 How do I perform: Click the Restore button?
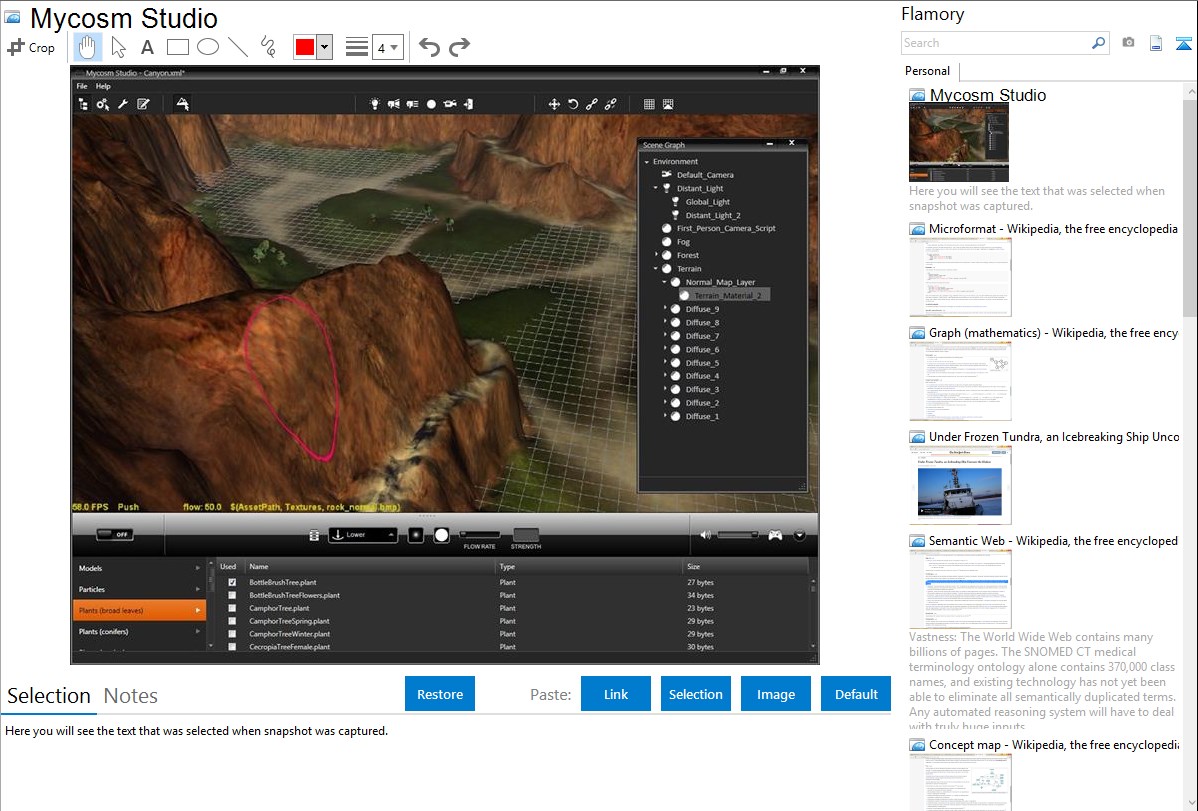[440, 694]
